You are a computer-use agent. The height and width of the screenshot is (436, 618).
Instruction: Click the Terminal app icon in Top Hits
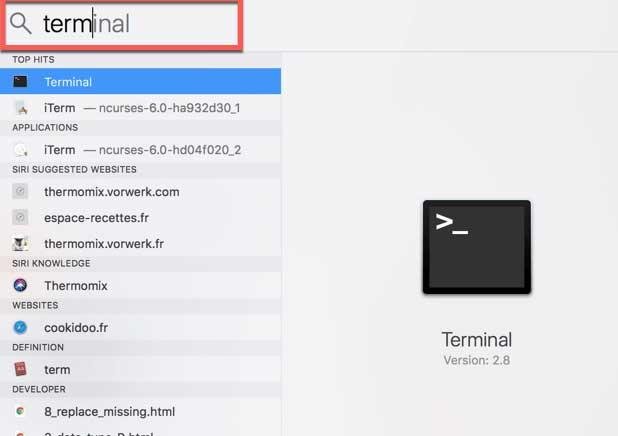(20, 82)
